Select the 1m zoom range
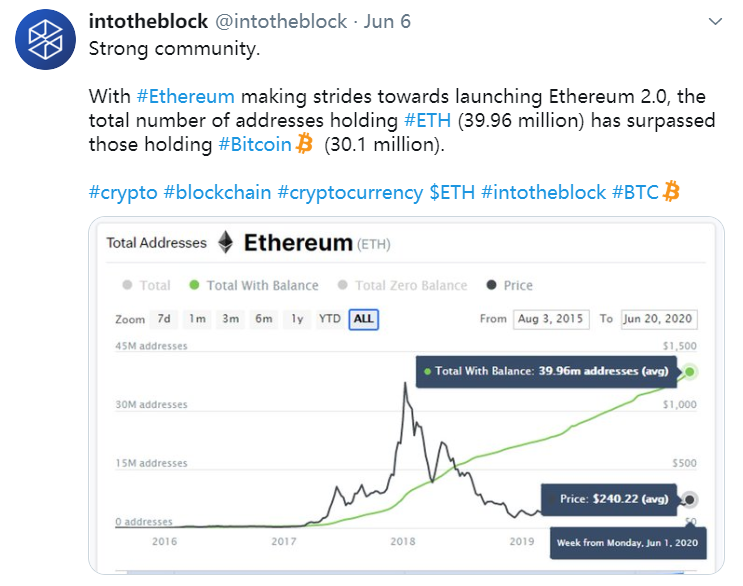The height and width of the screenshot is (586, 743). pyautogui.click(x=197, y=319)
